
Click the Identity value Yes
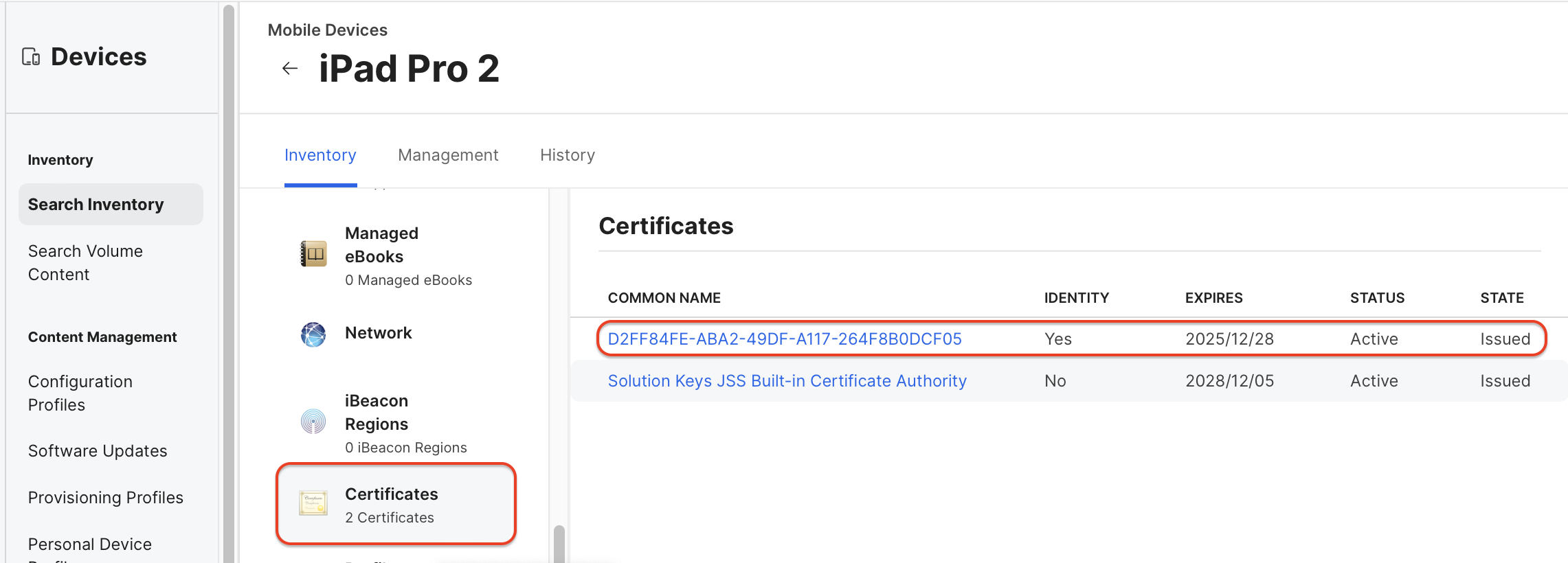pyautogui.click(x=1058, y=339)
